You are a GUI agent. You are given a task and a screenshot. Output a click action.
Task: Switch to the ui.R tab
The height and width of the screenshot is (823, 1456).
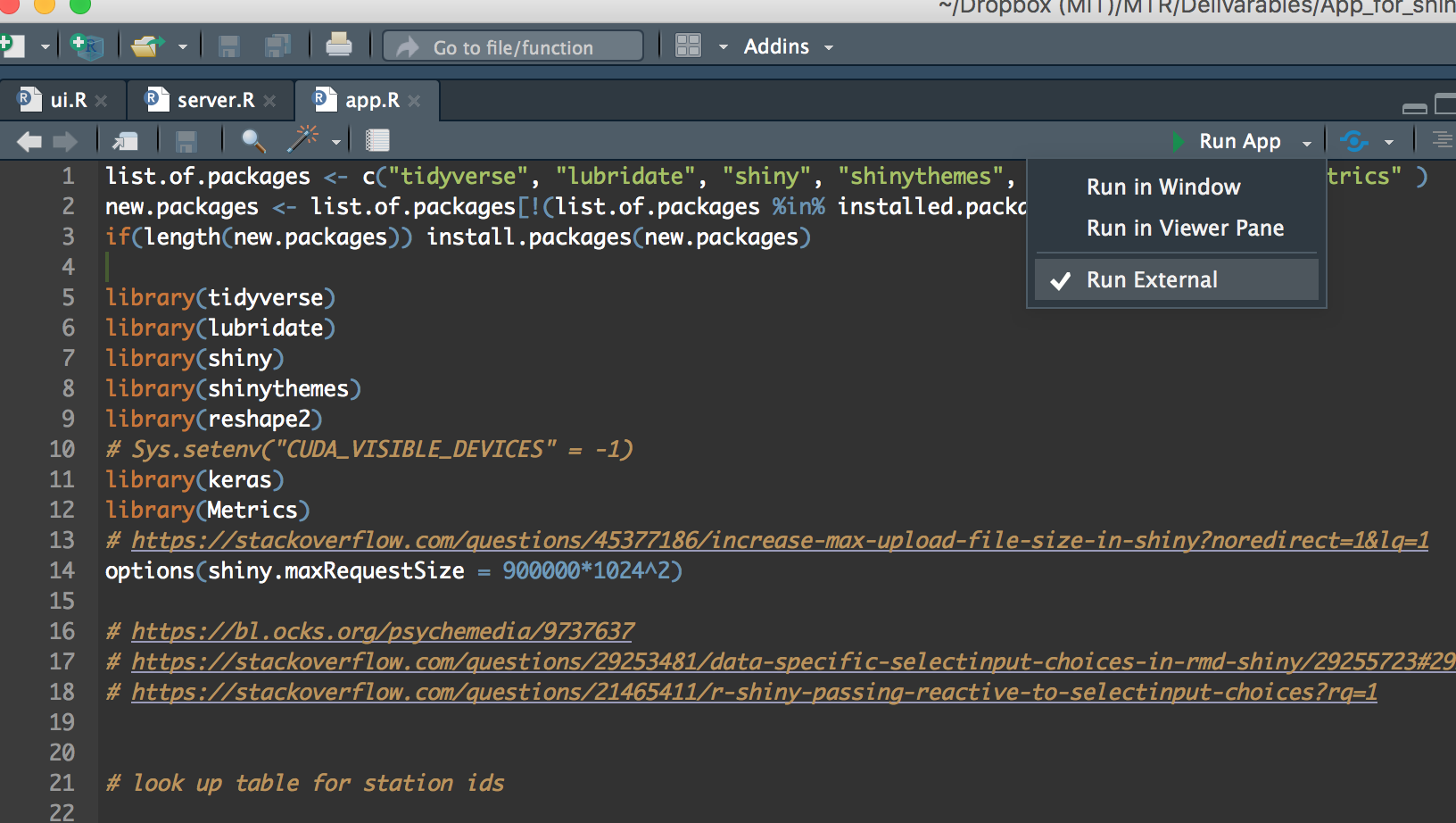tap(69, 100)
